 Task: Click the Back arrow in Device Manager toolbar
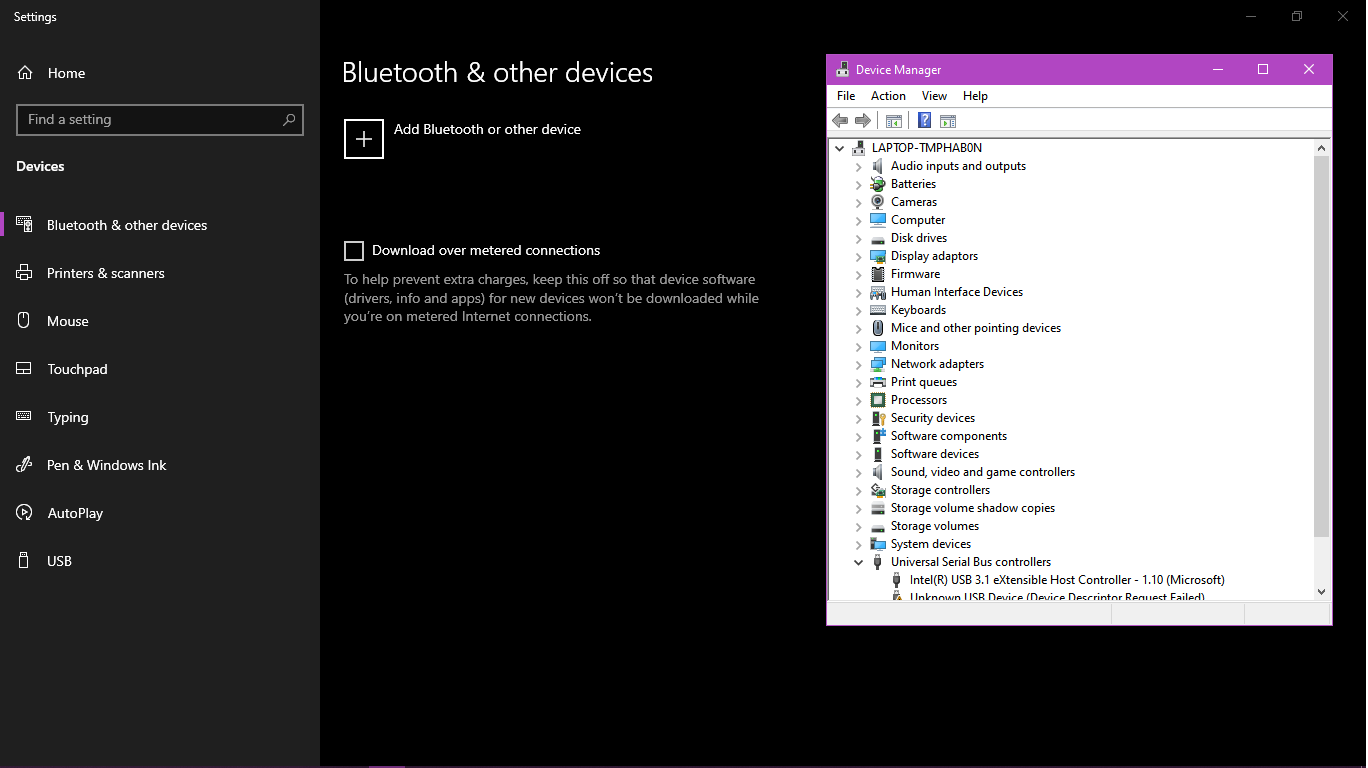tap(839, 120)
